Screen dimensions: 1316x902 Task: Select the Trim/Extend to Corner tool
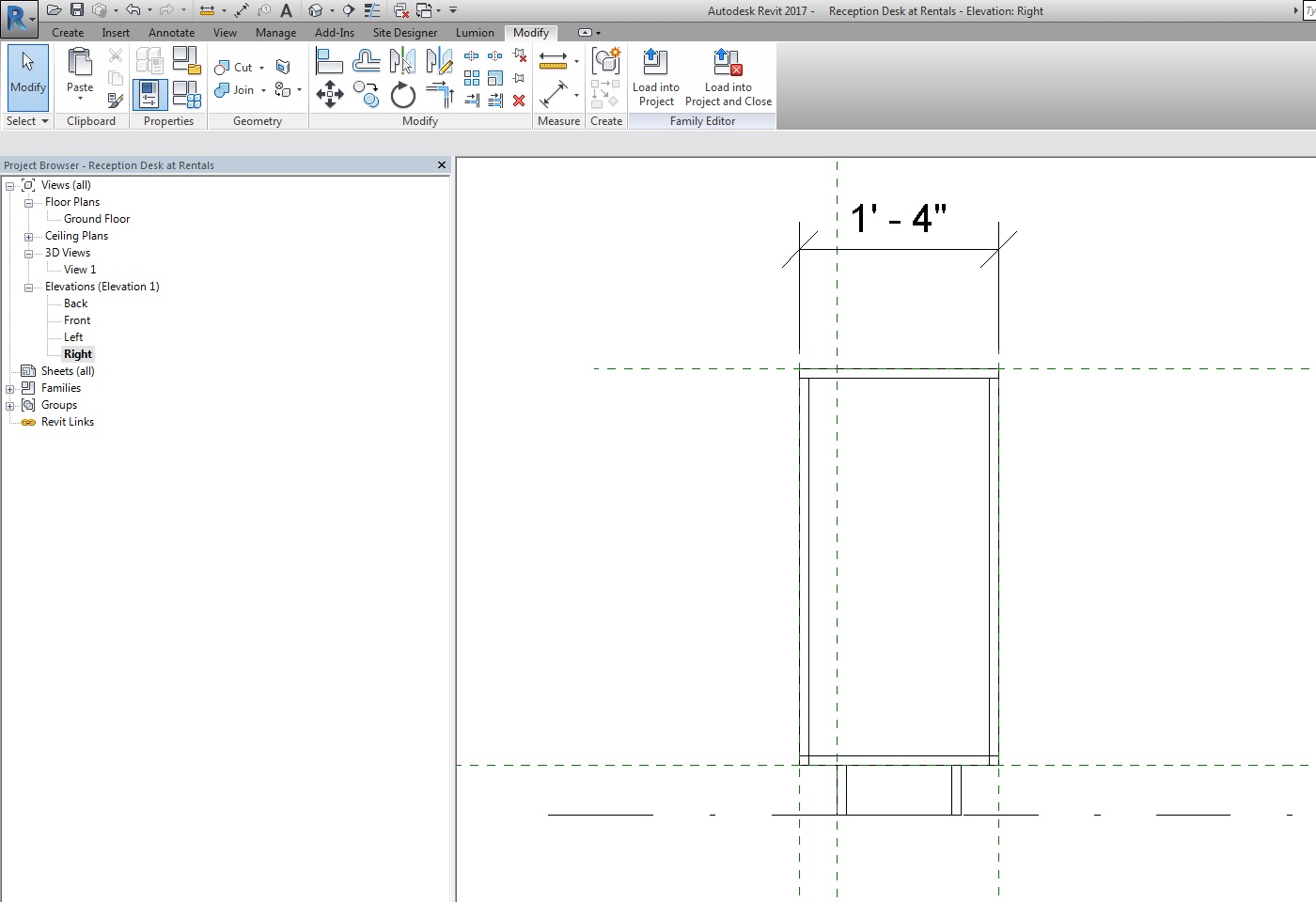point(439,94)
